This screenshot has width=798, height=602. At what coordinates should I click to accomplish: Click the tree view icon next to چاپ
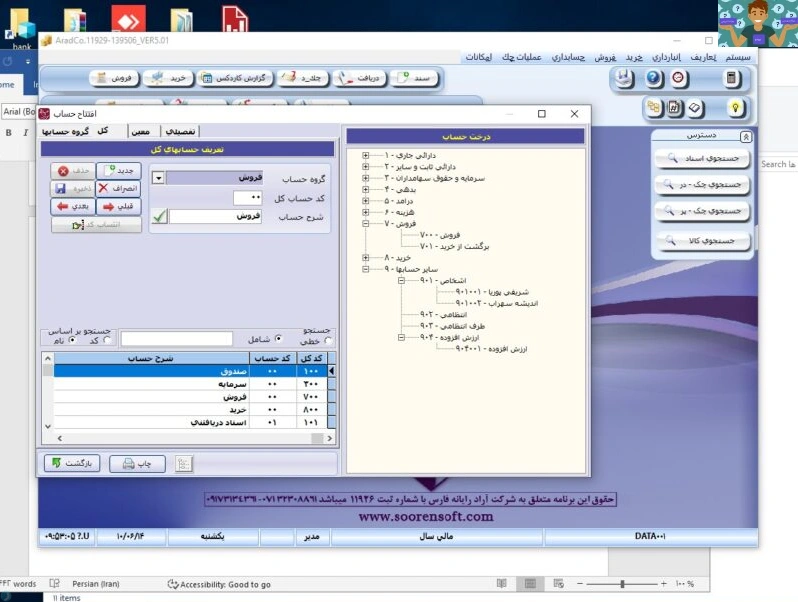[x=184, y=464]
